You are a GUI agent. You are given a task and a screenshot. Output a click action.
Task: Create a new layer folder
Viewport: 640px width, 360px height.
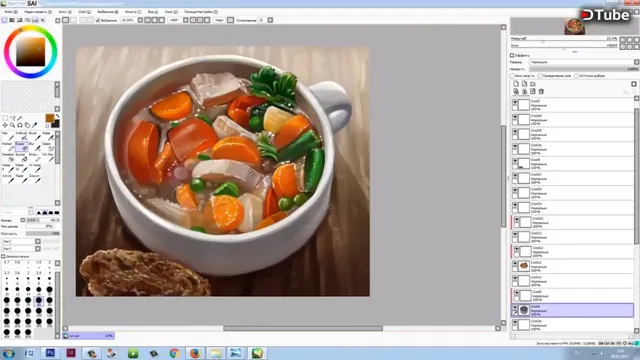tap(533, 84)
